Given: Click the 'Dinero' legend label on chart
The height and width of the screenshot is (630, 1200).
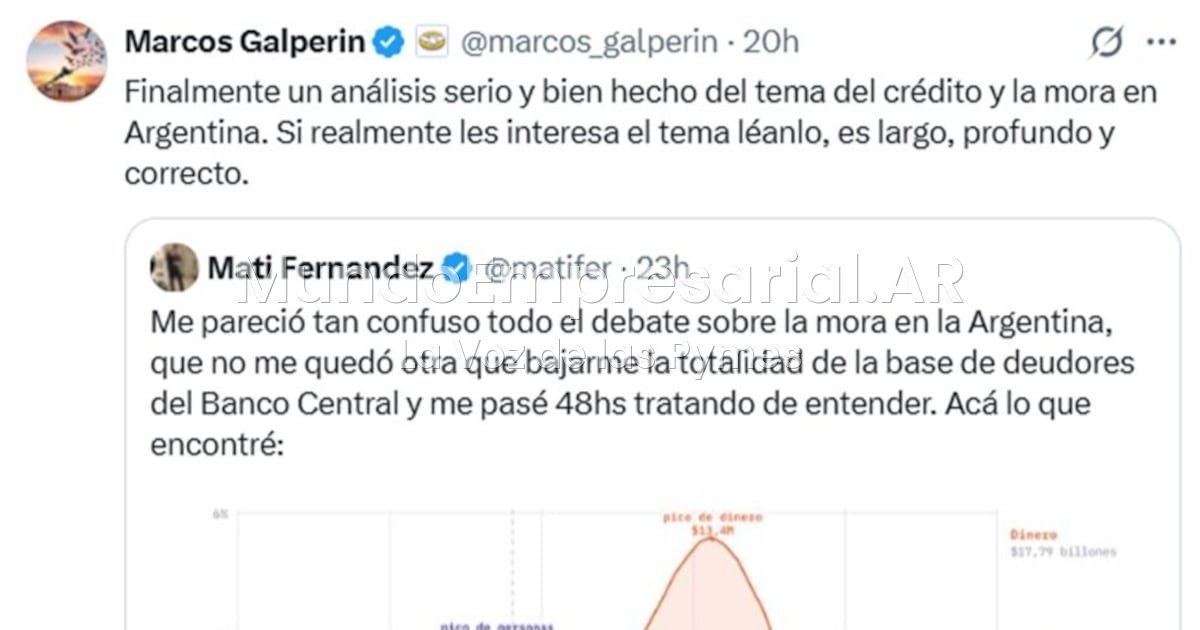Looking at the screenshot, I should pyautogui.click(x=1032, y=535).
